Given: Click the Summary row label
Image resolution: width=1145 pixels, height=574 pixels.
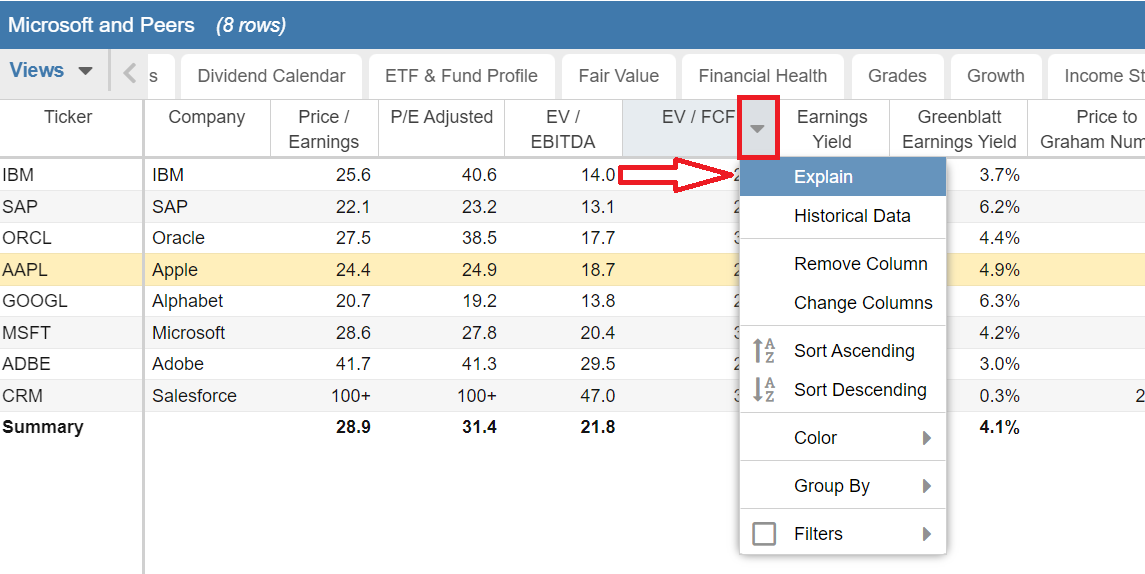Looking at the screenshot, I should [43, 427].
